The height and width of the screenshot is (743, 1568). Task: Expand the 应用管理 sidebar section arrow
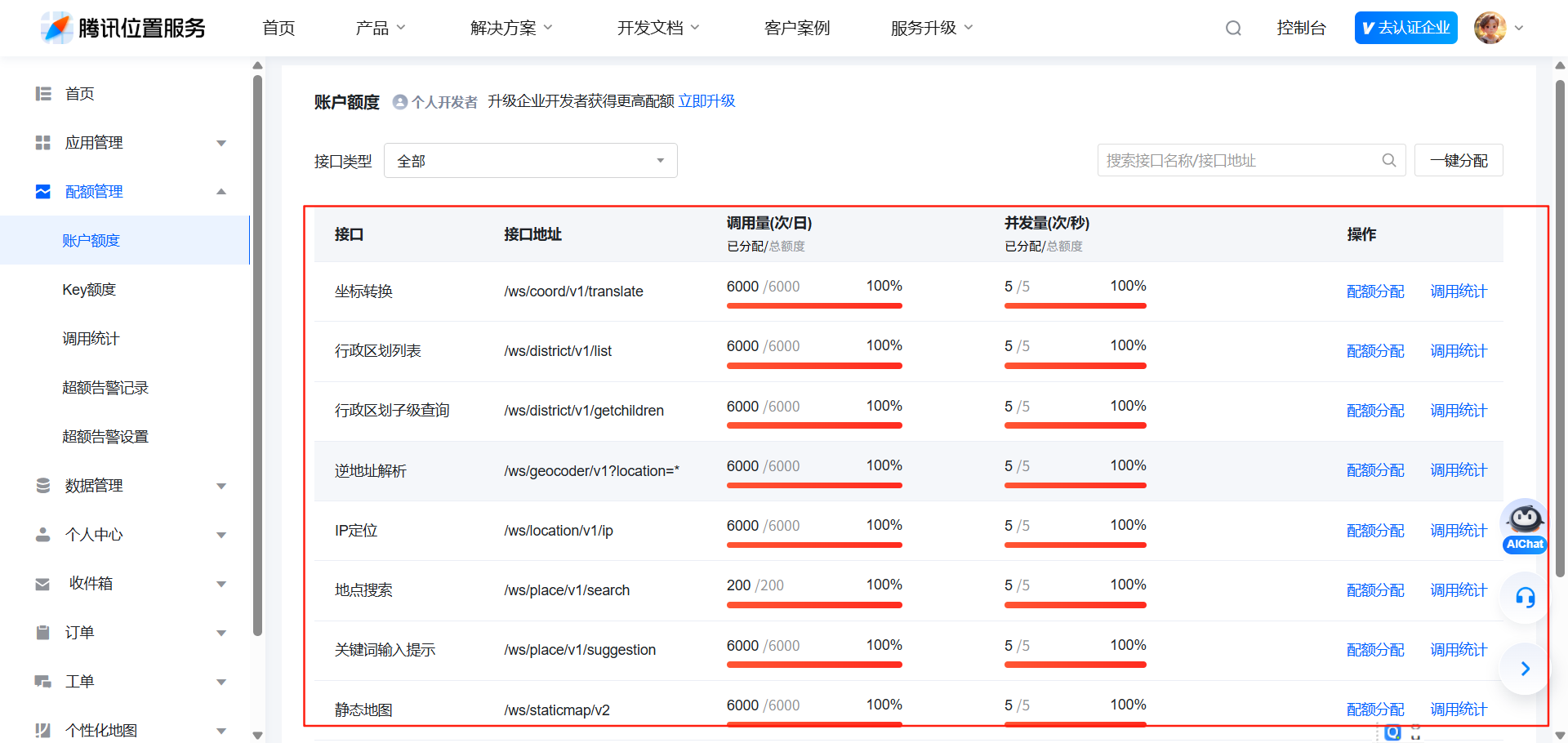[221, 143]
